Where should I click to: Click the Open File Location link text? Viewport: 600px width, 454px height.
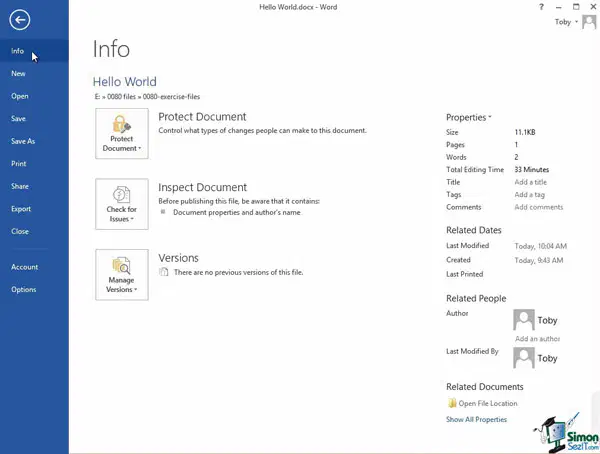[x=488, y=403]
